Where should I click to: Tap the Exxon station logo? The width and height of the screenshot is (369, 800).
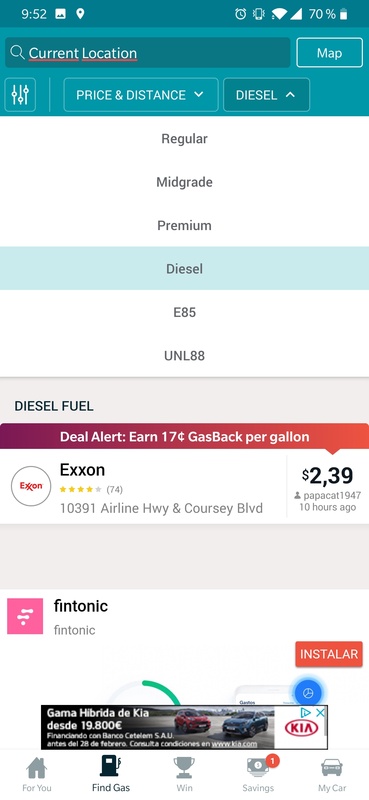(x=31, y=486)
